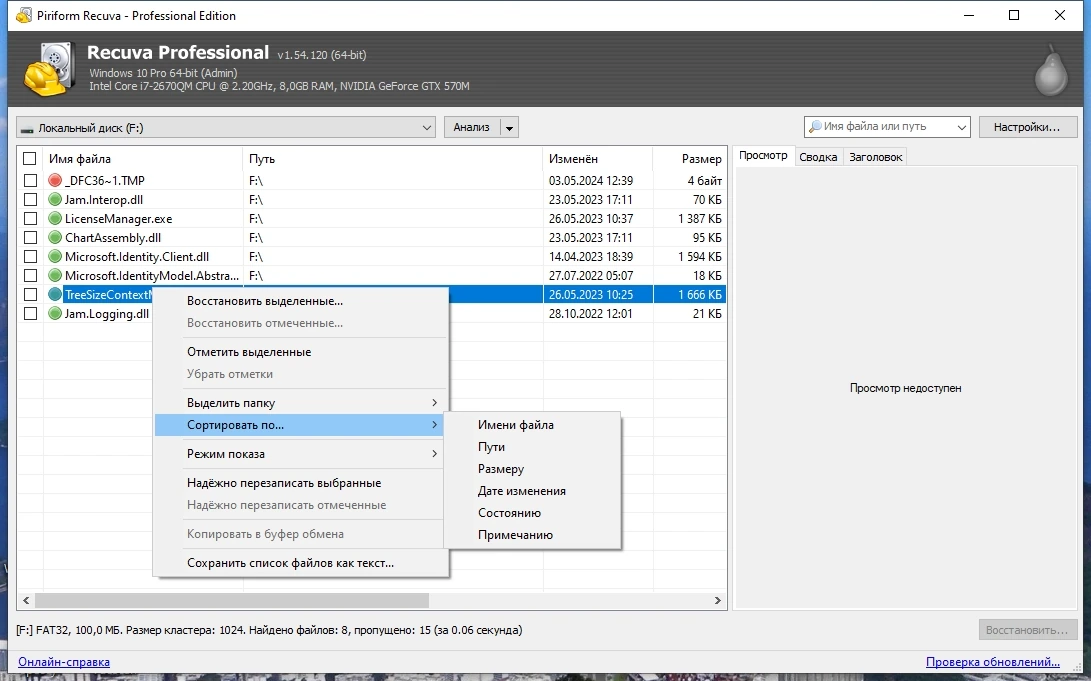1091x681 pixels.
Task: Click the drive icon in the Локальный диск selector
Action: pyautogui.click(x=27, y=129)
